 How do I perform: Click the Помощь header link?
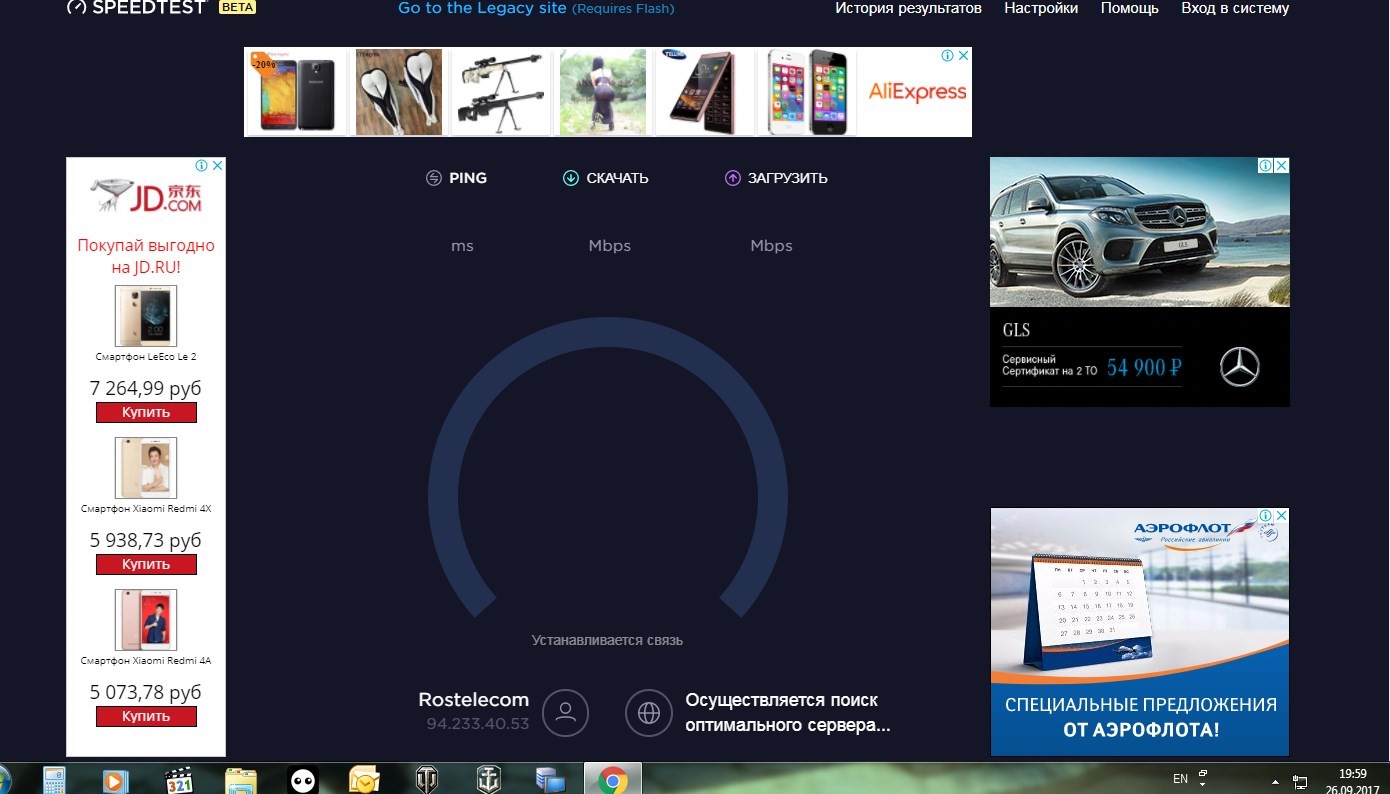coord(1129,8)
